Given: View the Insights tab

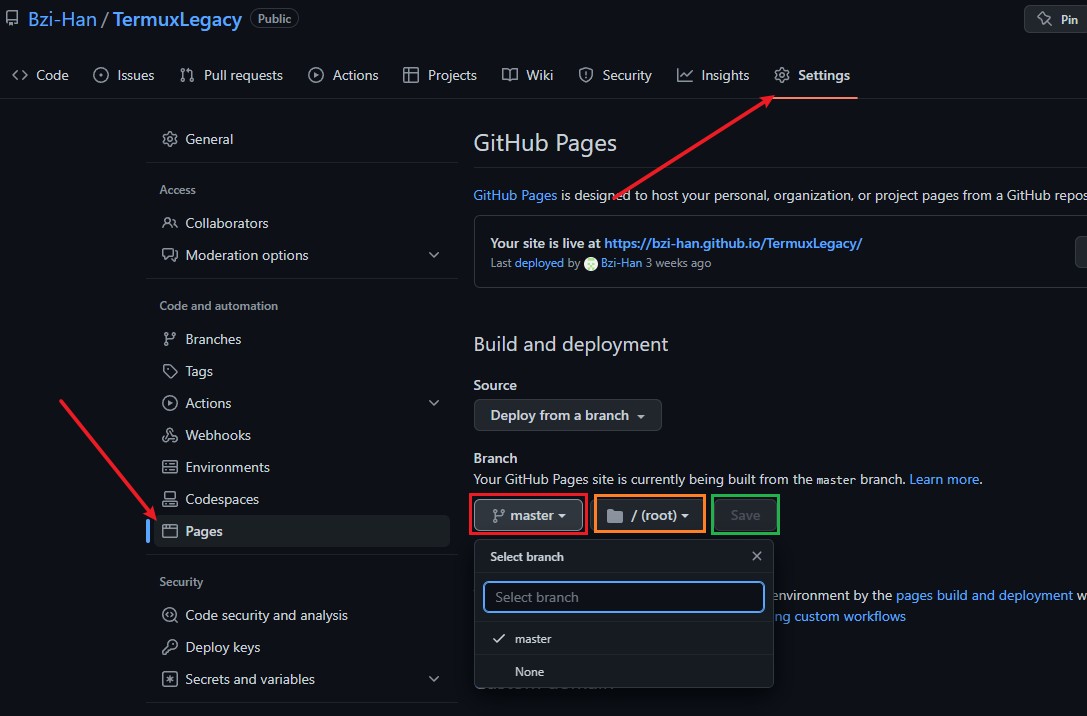Looking at the screenshot, I should tap(713, 75).
